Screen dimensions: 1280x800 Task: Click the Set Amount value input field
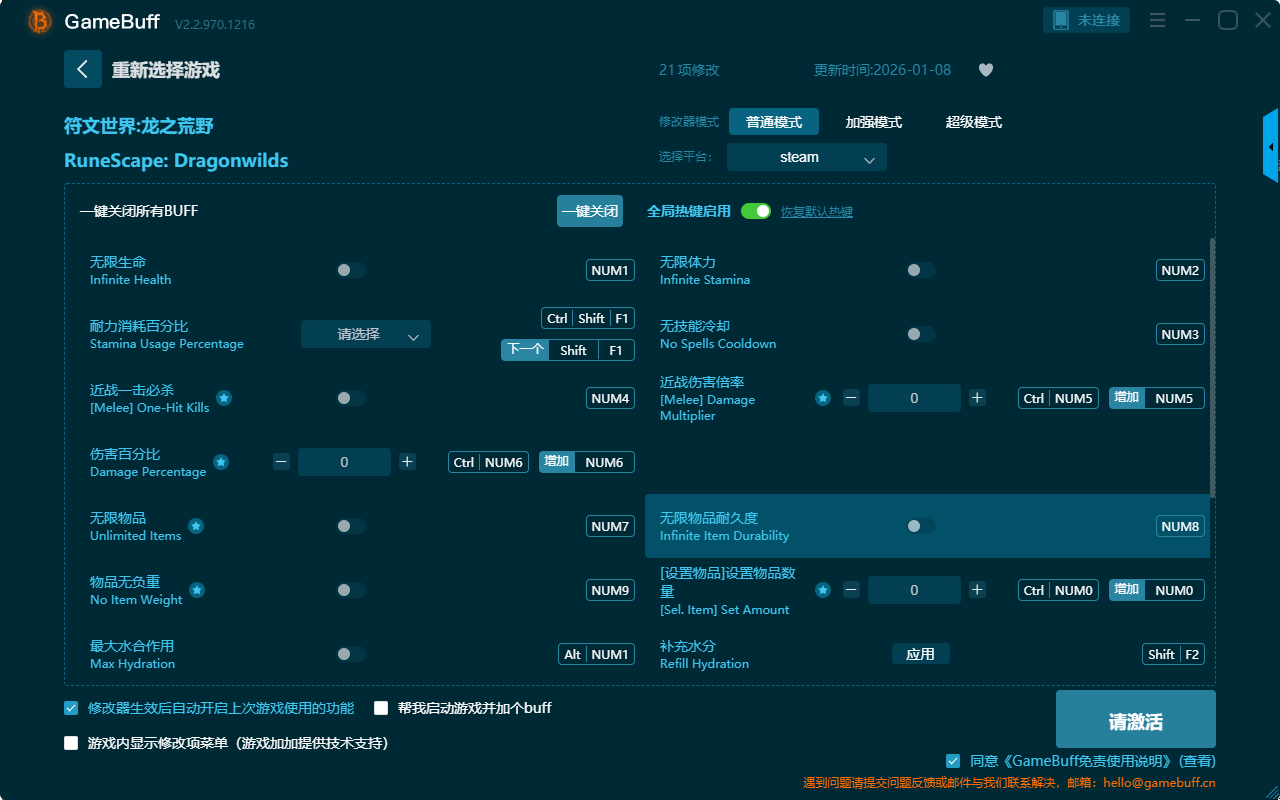pyautogui.click(x=913, y=590)
